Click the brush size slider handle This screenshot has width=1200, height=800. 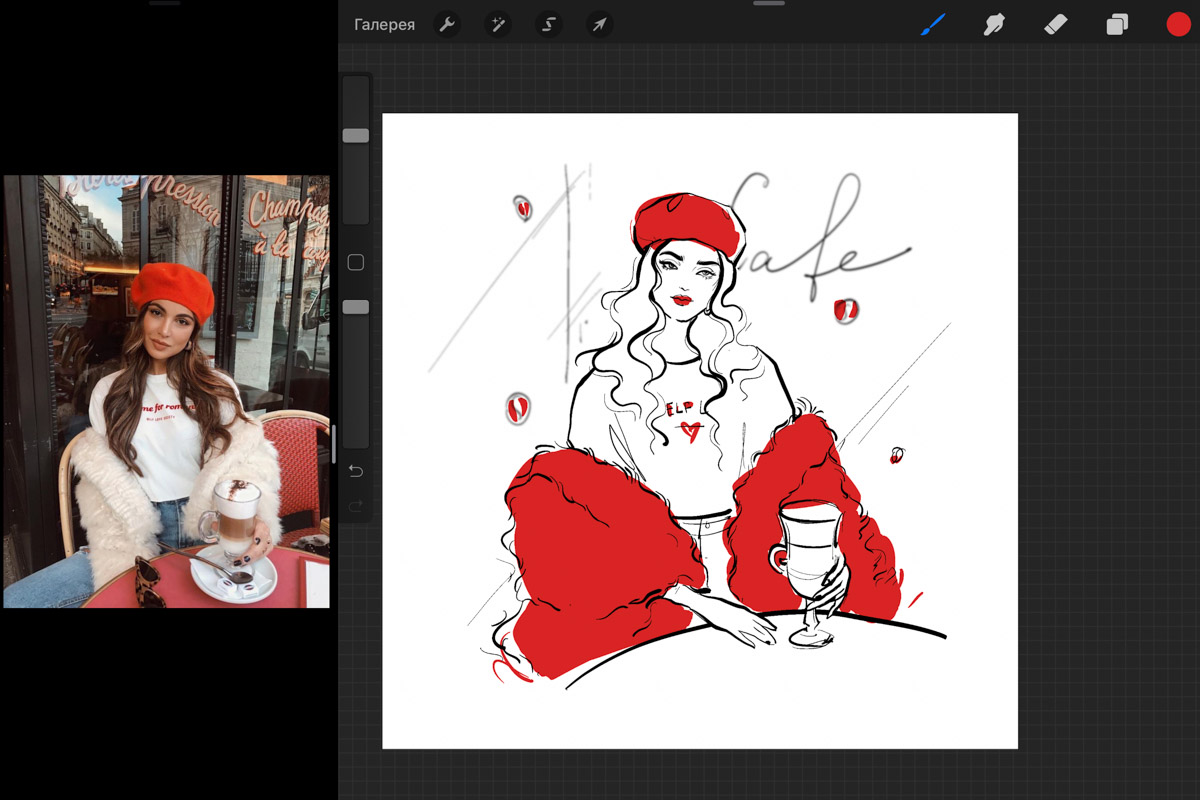[x=356, y=135]
